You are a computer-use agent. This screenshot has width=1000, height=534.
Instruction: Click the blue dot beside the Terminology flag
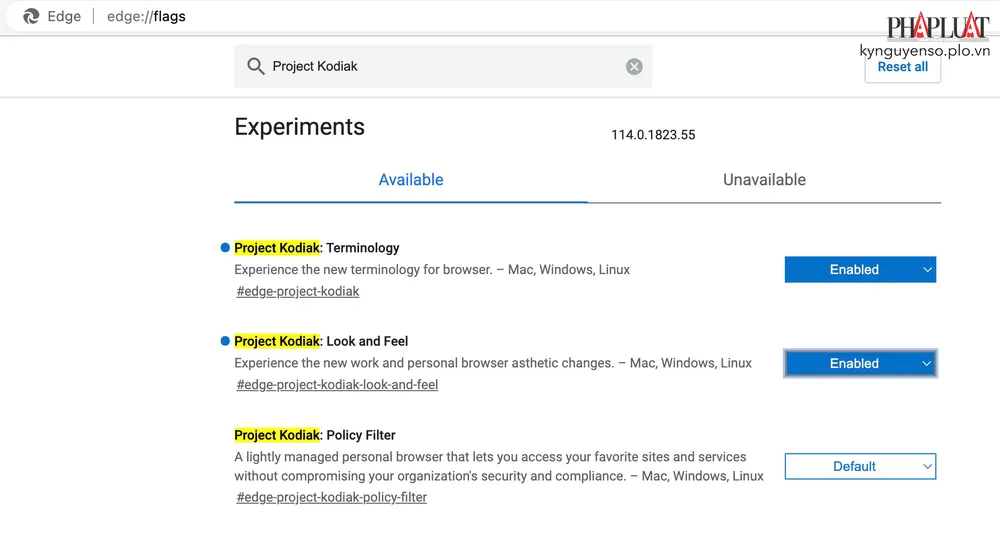coord(225,247)
